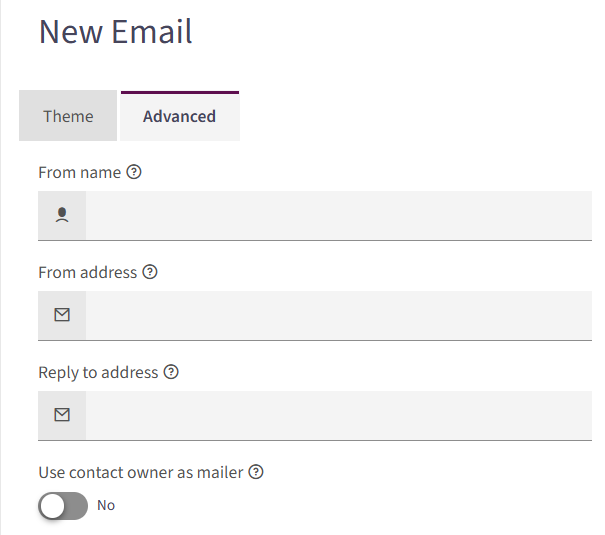
Task: Click the From name label text
Action: tap(79, 172)
